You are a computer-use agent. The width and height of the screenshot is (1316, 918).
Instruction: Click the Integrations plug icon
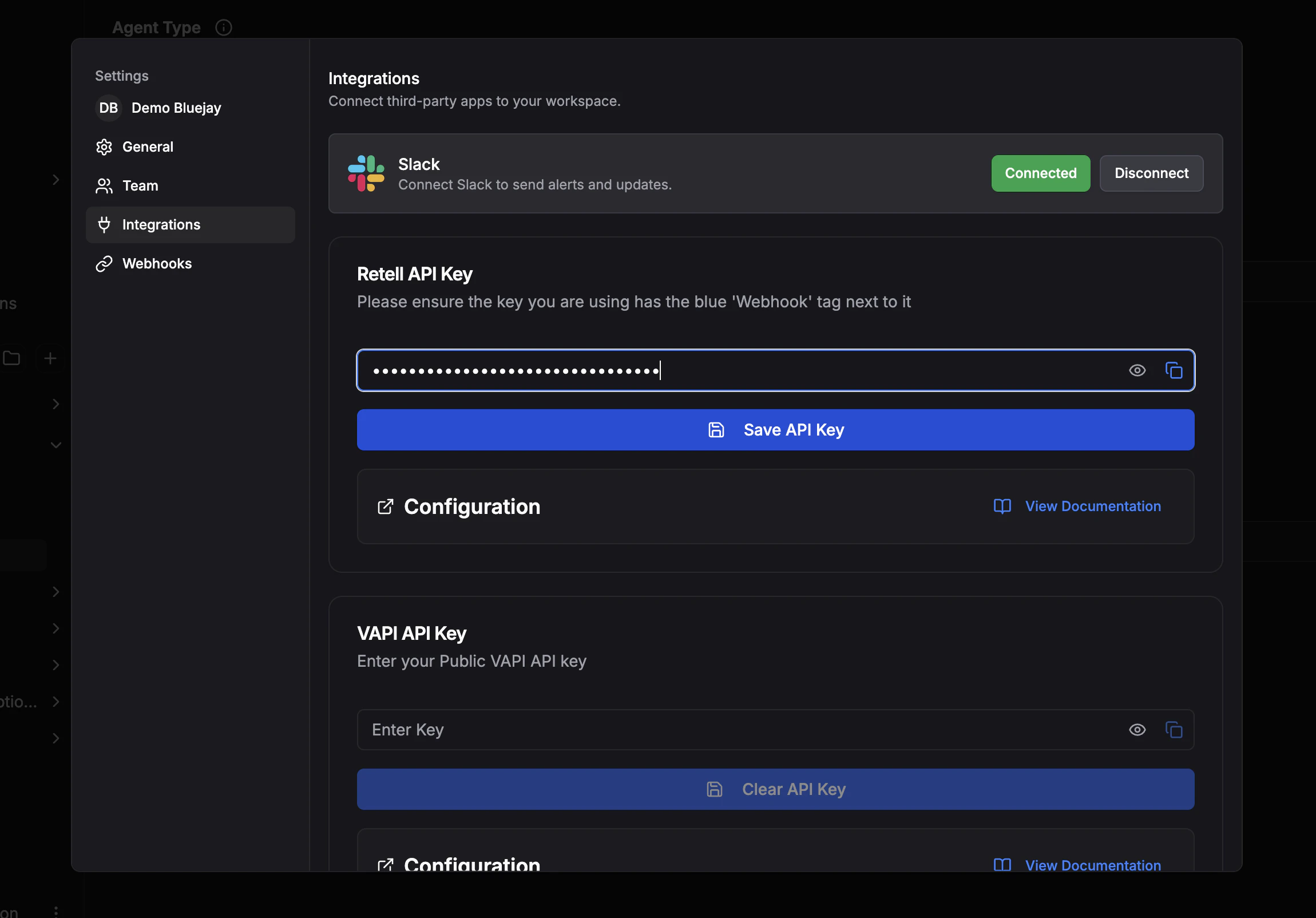(104, 225)
